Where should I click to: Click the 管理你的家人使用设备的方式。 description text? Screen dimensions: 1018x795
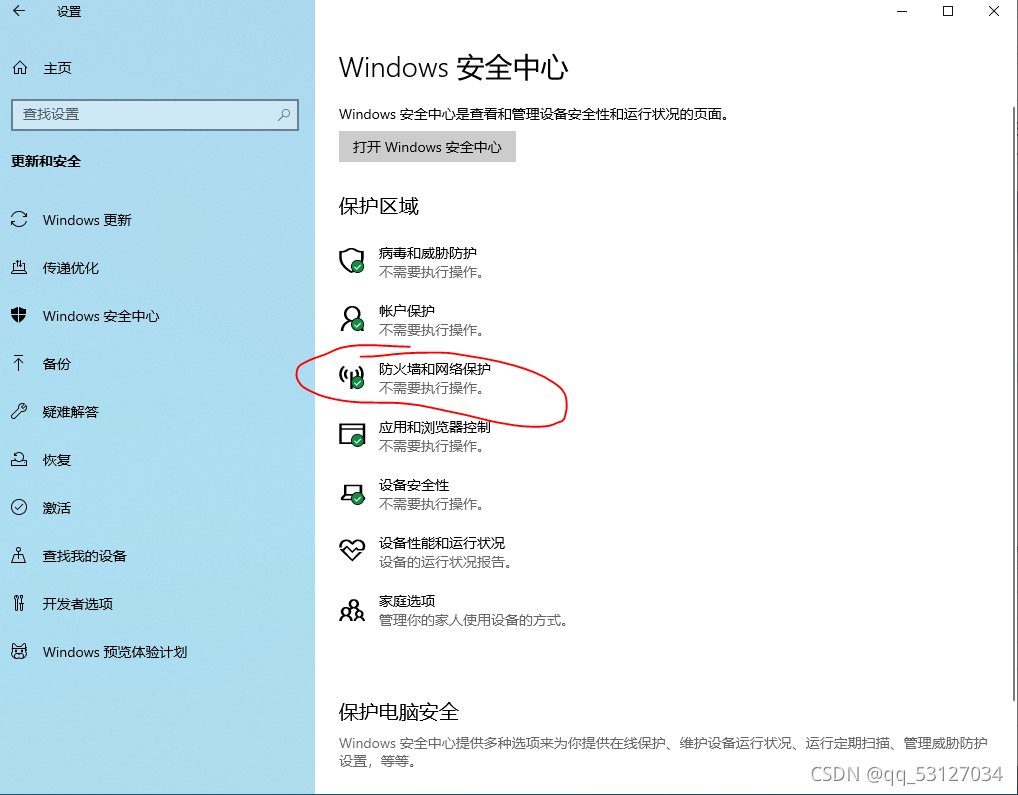tap(474, 620)
